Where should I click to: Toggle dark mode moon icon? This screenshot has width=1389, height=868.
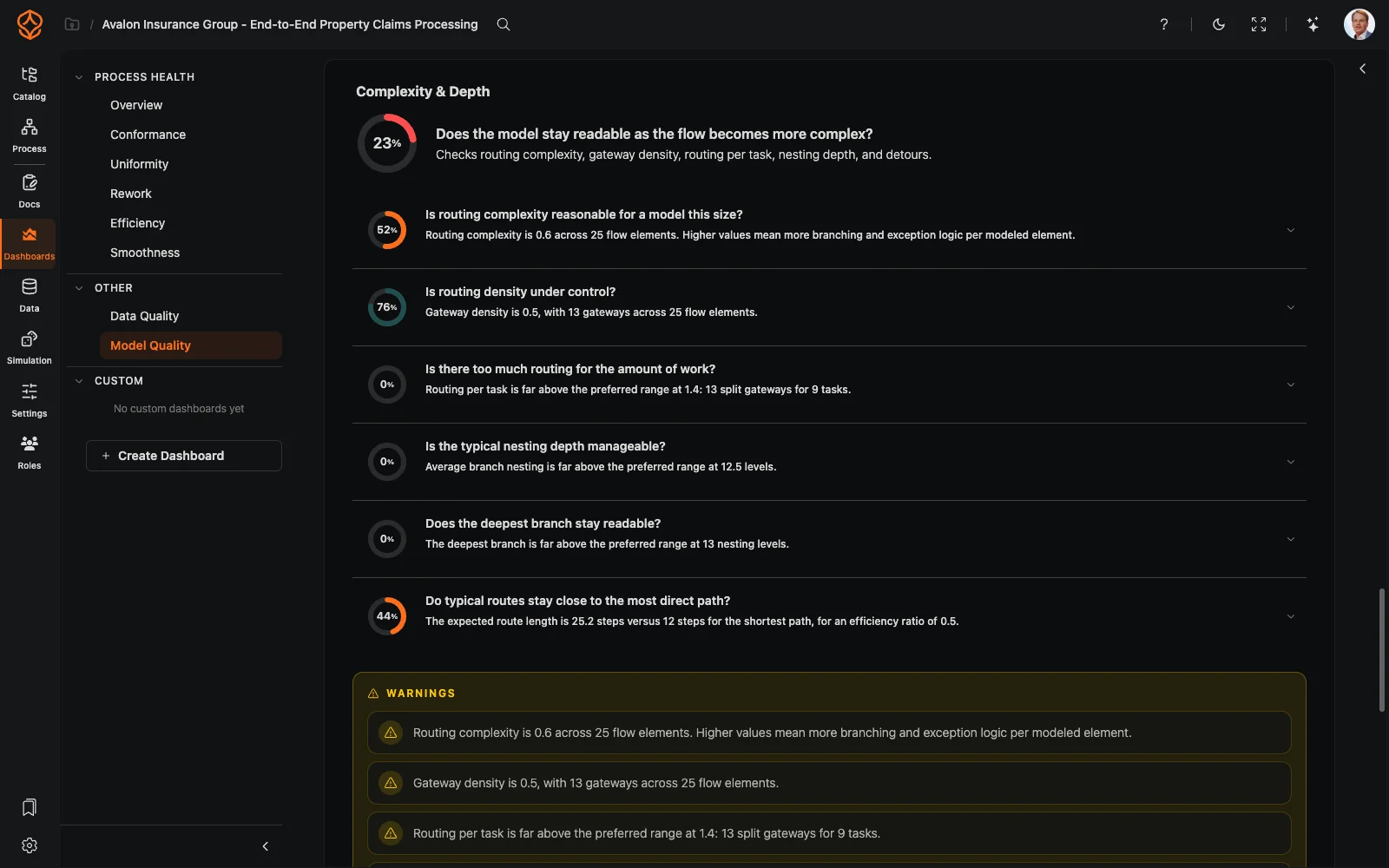tap(1219, 24)
